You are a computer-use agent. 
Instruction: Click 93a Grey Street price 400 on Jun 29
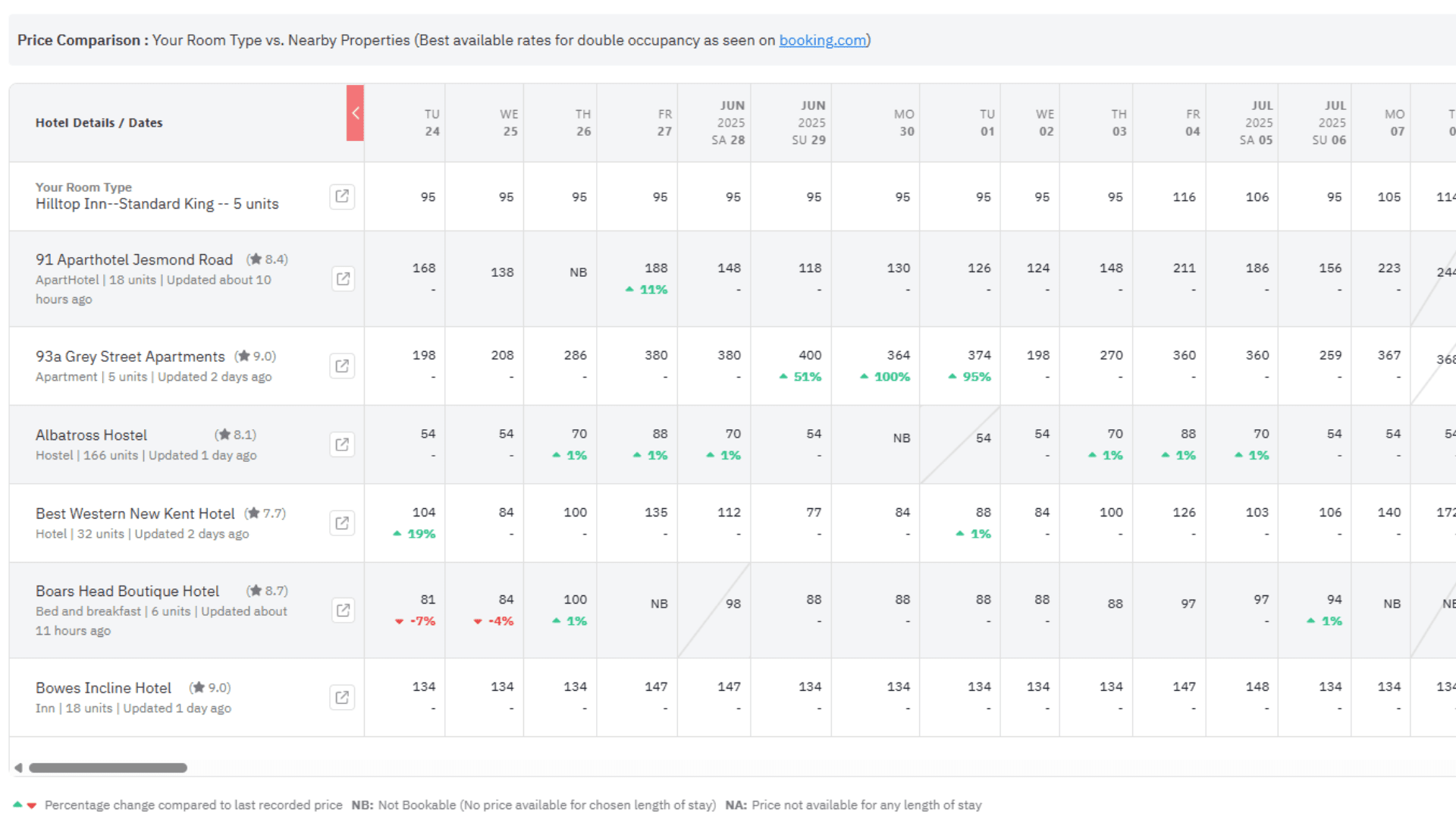(x=809, y=355)
